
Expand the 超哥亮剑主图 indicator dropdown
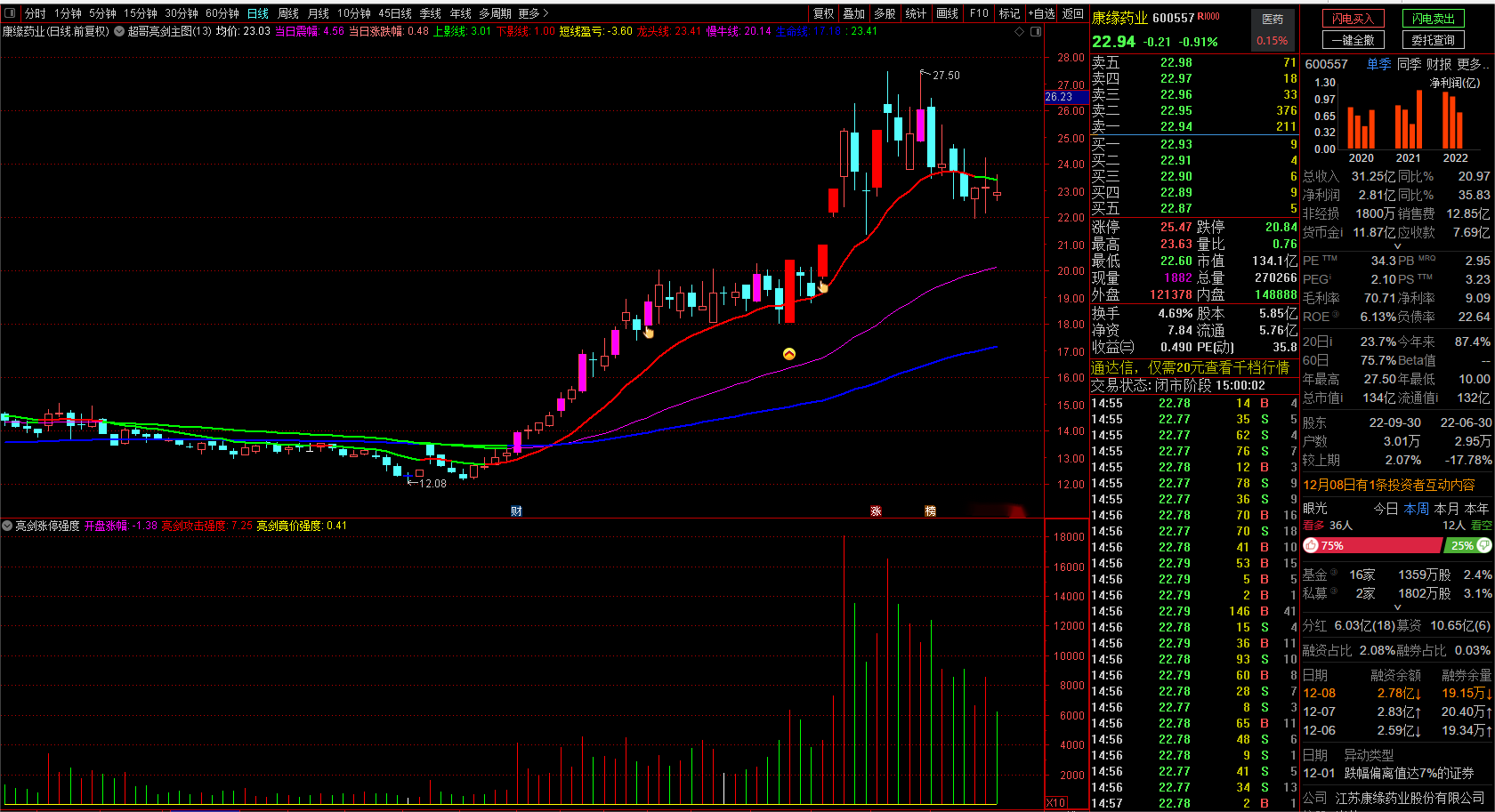click(119, 31)
